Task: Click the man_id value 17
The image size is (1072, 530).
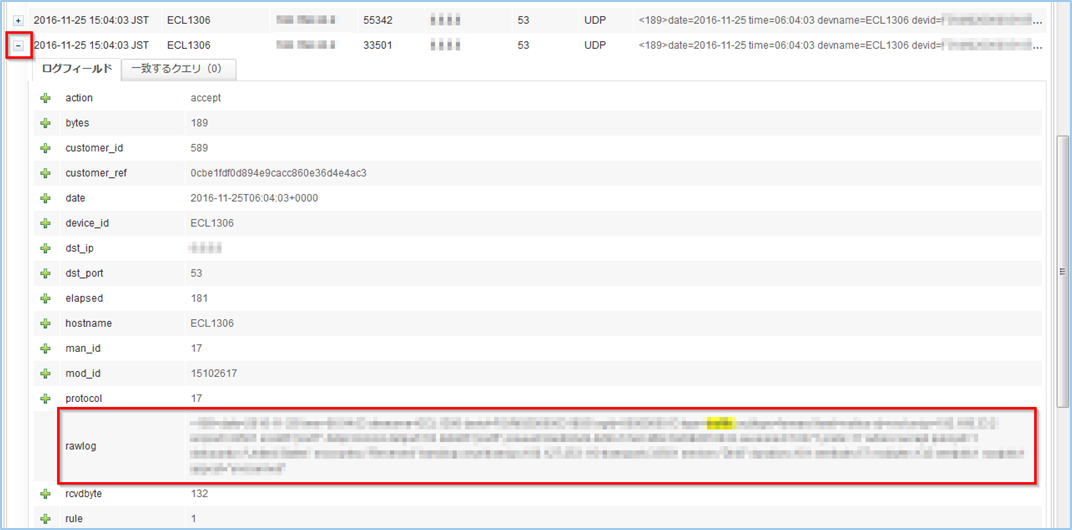Action: click(196, 348)
